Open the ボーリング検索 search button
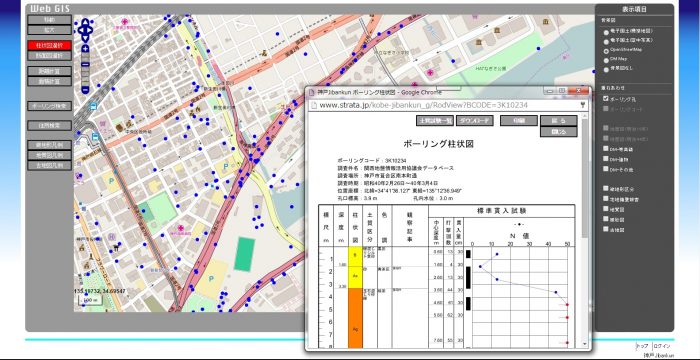Screen dimensions: 700x360 49,106
